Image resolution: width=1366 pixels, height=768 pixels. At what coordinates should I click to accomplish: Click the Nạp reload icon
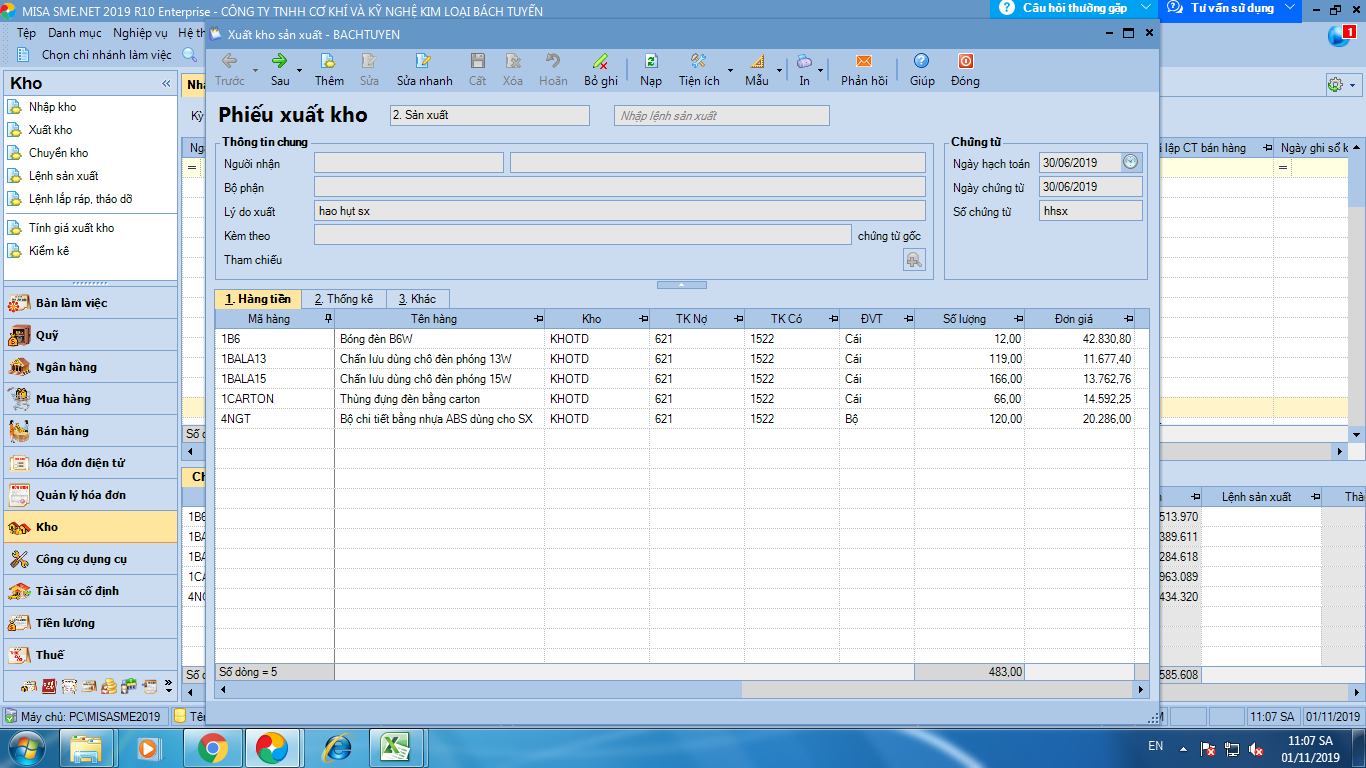click(x=650, y=61)
